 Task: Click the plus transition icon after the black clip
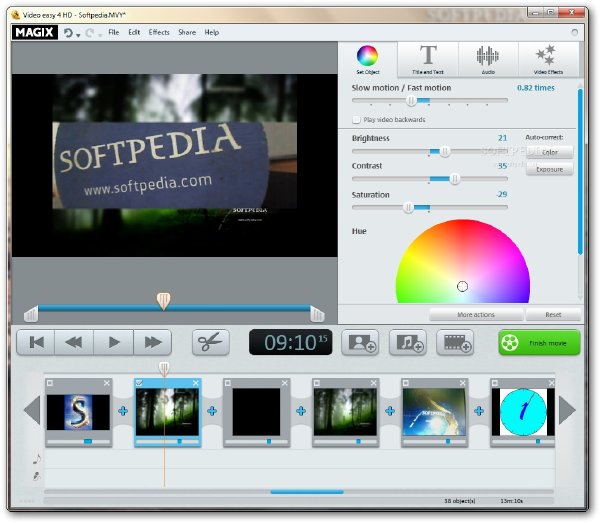click(301, 411)
